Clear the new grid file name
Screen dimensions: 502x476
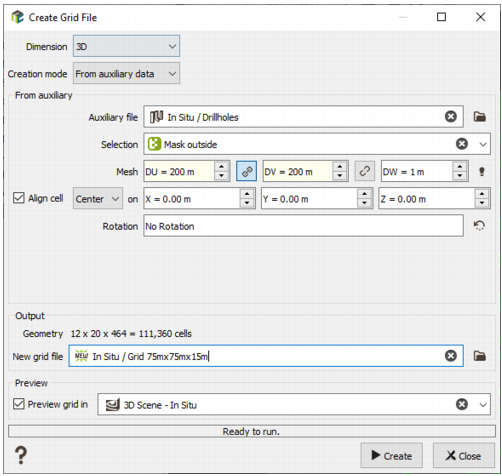[x=451, y=356]
